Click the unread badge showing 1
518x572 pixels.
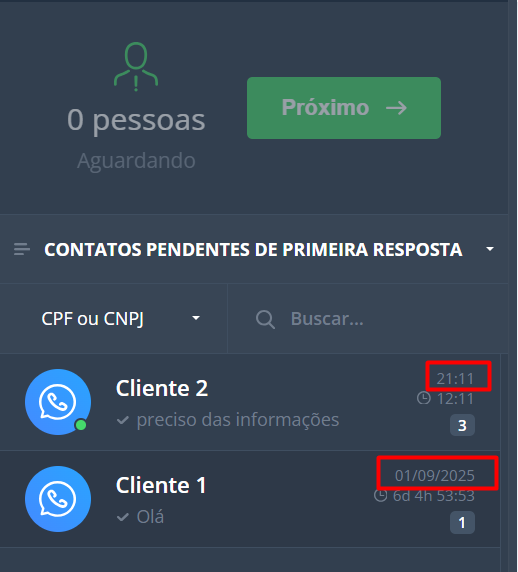click(x=462, y=522)
